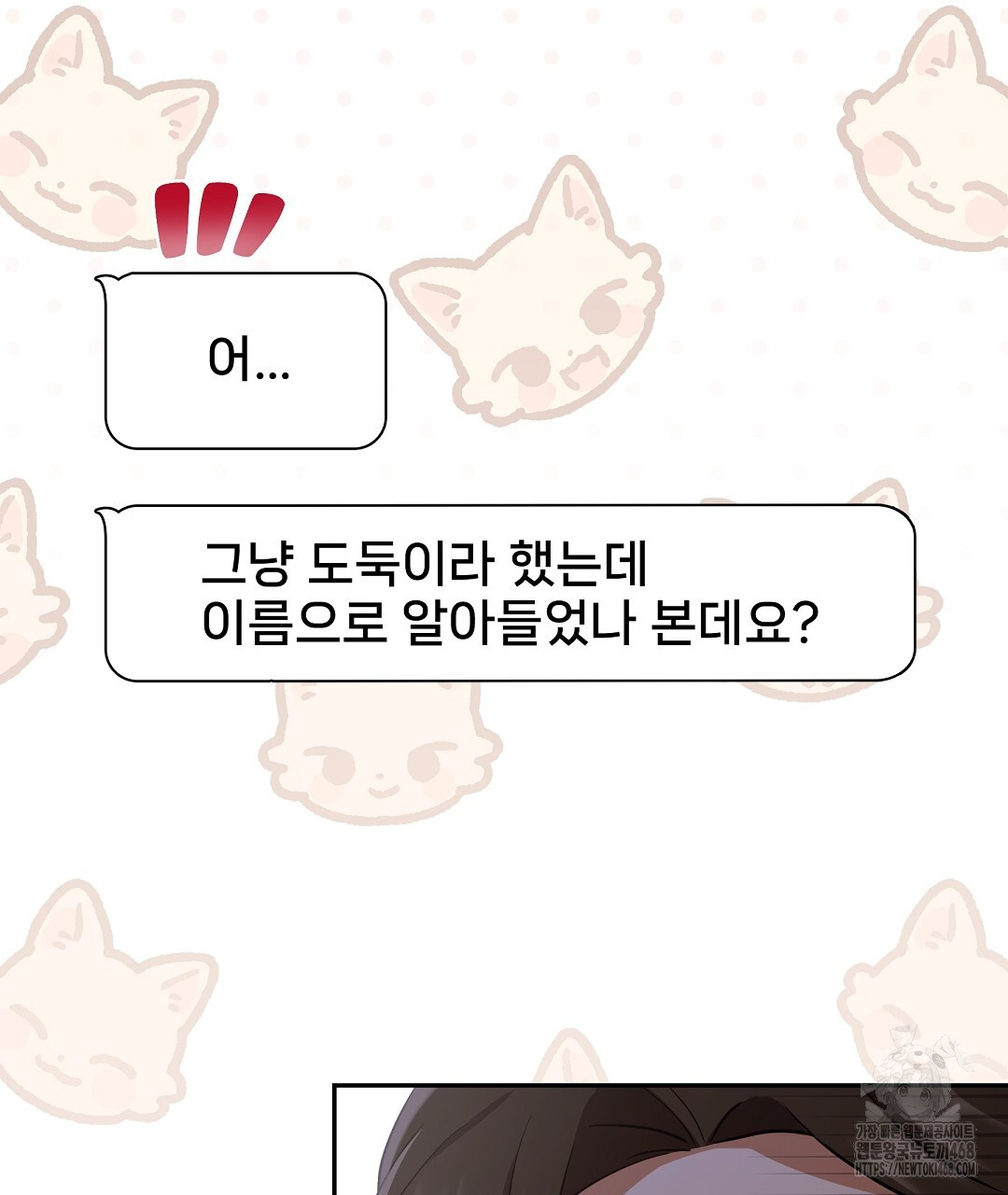Image resolution: width=1008 pixels, height=1195 pixels.
Task: Click the pointed tail of "어..." bubble
Action: point(107,279)
